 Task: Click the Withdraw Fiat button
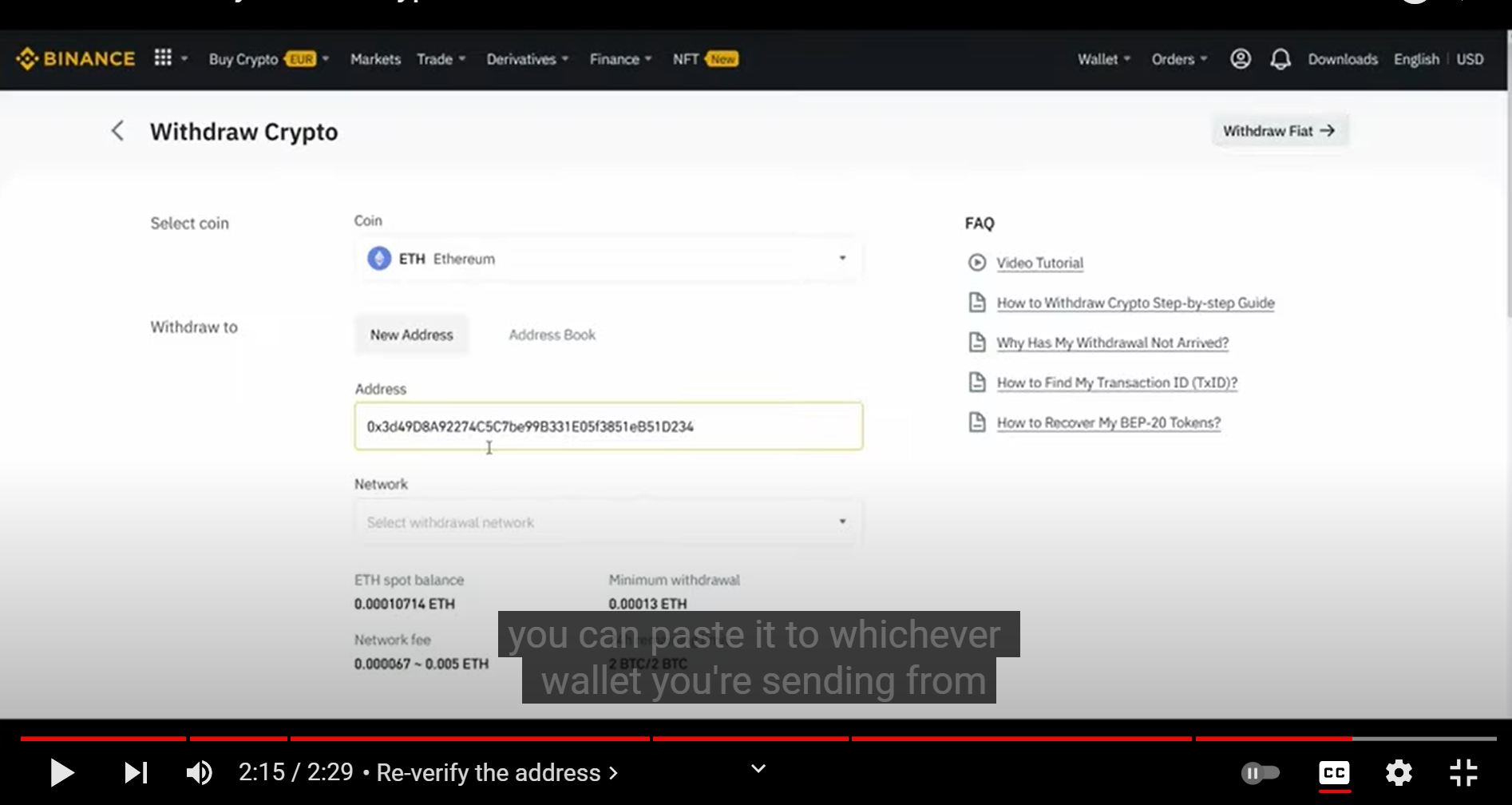point(1280,130)
